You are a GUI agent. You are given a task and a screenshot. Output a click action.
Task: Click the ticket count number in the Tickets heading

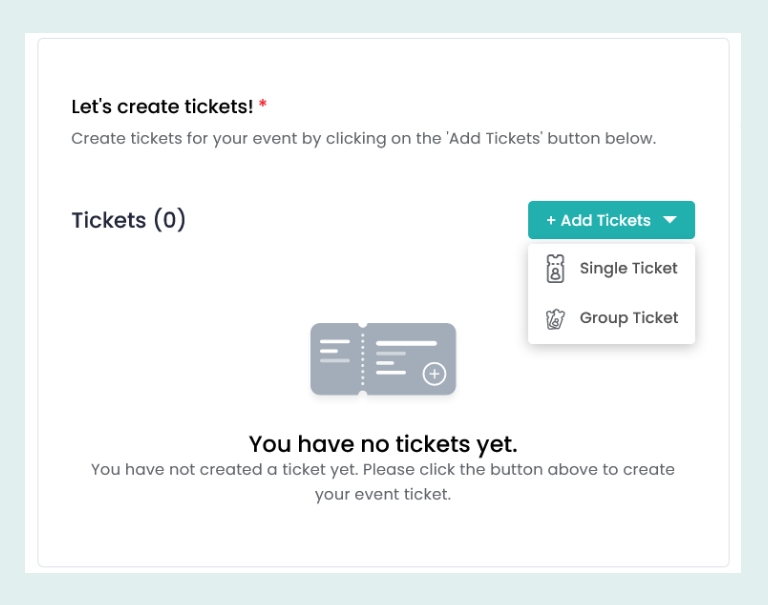[169, 220]
